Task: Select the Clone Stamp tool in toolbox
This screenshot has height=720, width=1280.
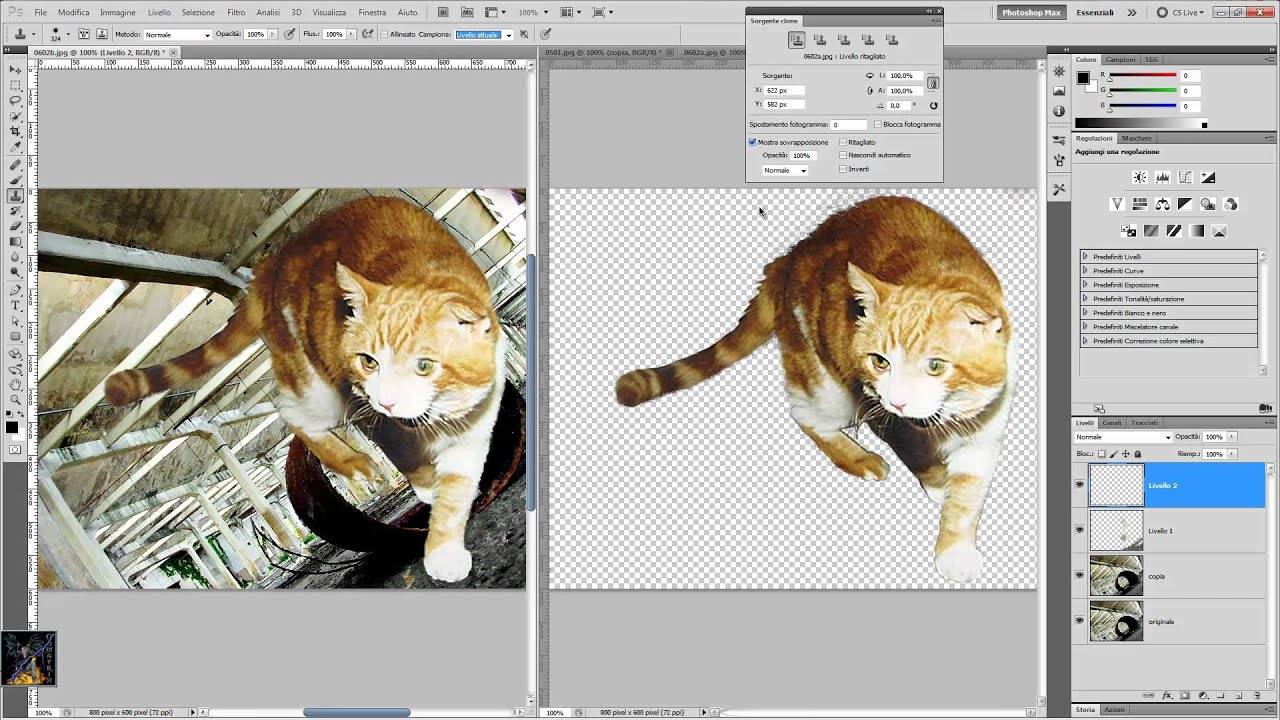Action: 15,195
